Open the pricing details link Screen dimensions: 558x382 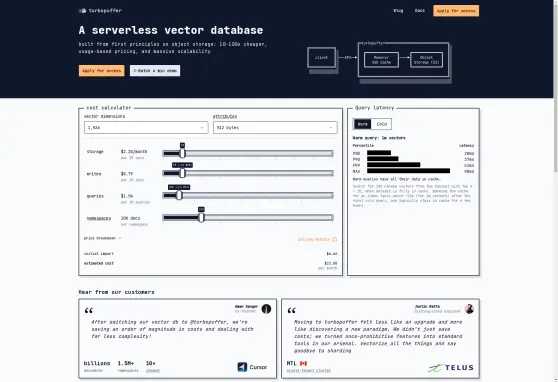point(314,239)
